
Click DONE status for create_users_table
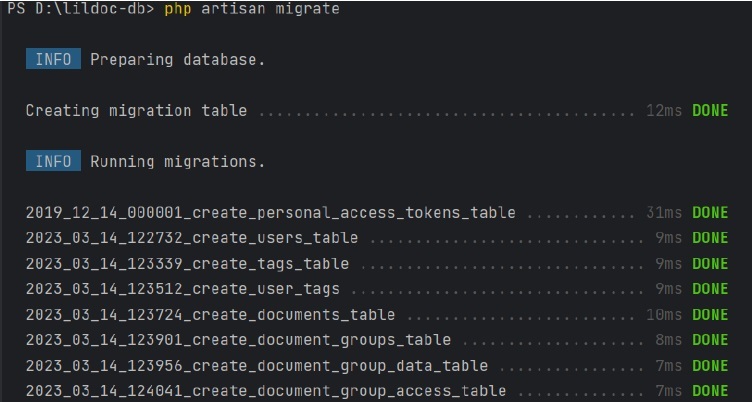click(x=710, y=238)
